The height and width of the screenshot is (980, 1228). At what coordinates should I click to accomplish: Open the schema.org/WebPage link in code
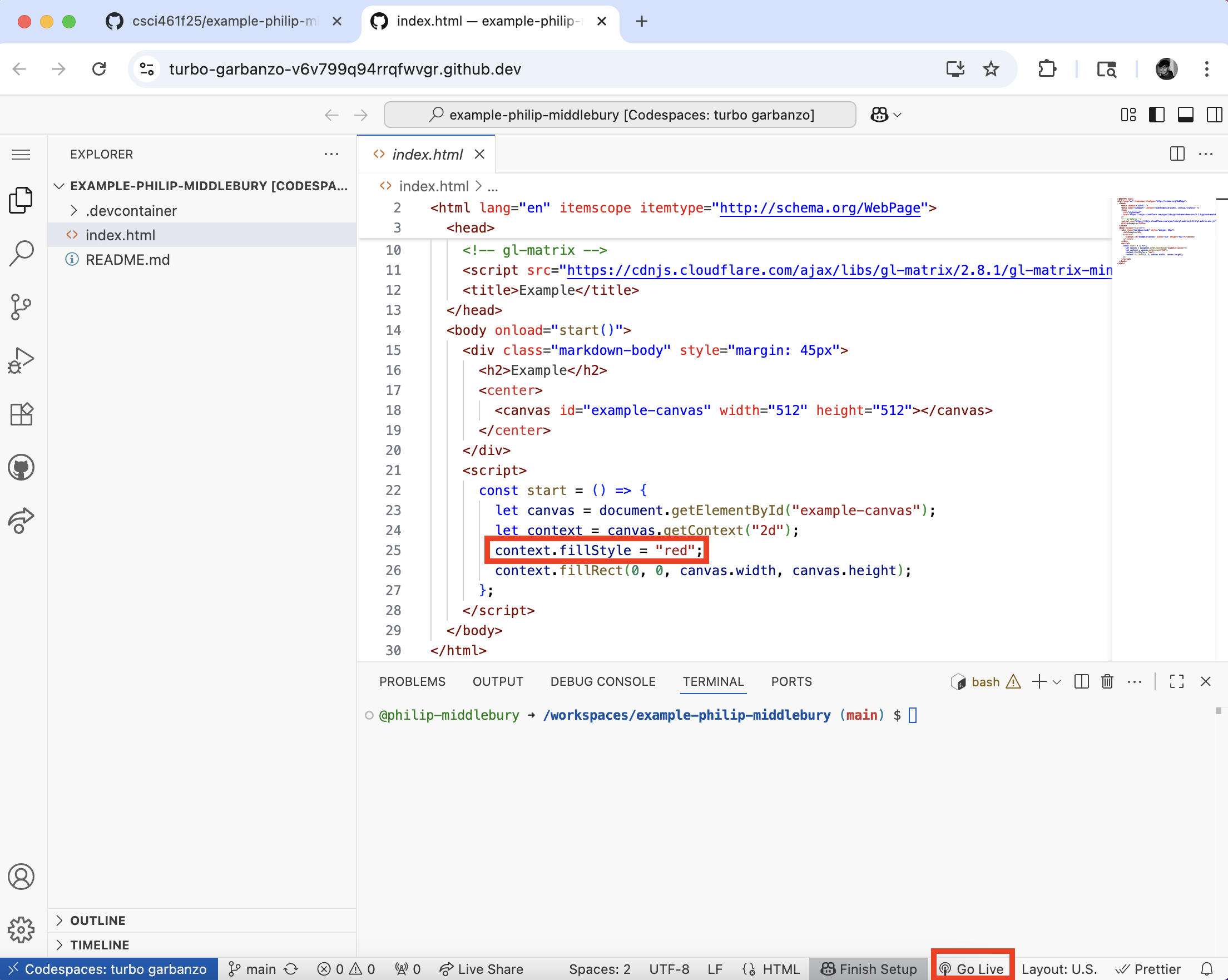tap(820, 208)
